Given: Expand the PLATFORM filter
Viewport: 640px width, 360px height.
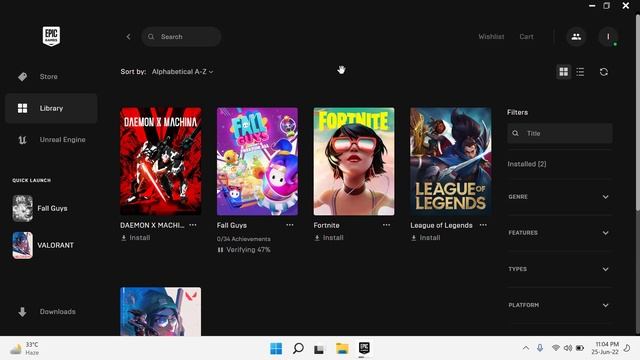Looking at the screenshot, I should point(560,305).
